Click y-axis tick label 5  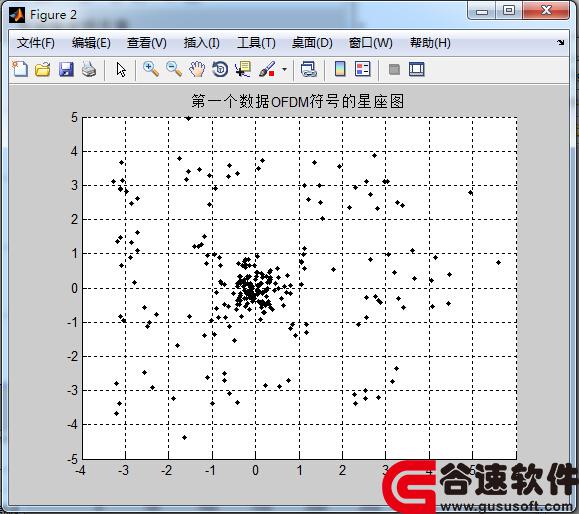[75, 117]
